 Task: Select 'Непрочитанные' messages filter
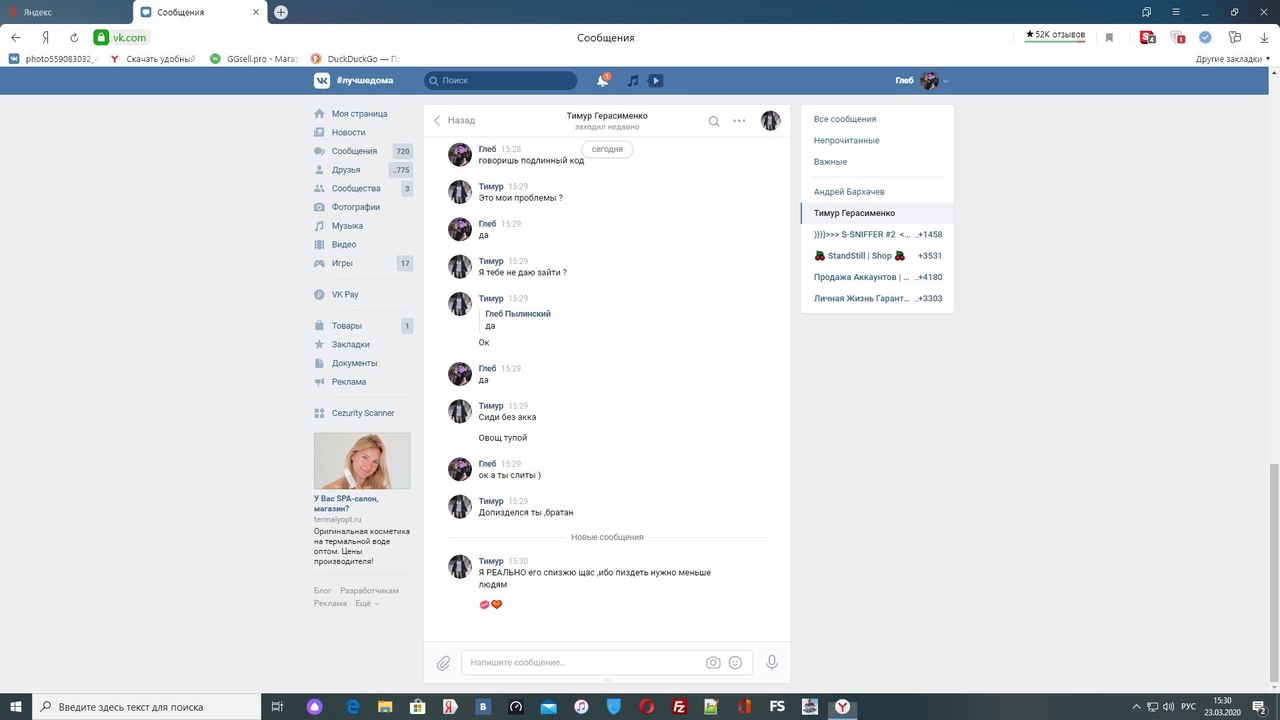846,140
